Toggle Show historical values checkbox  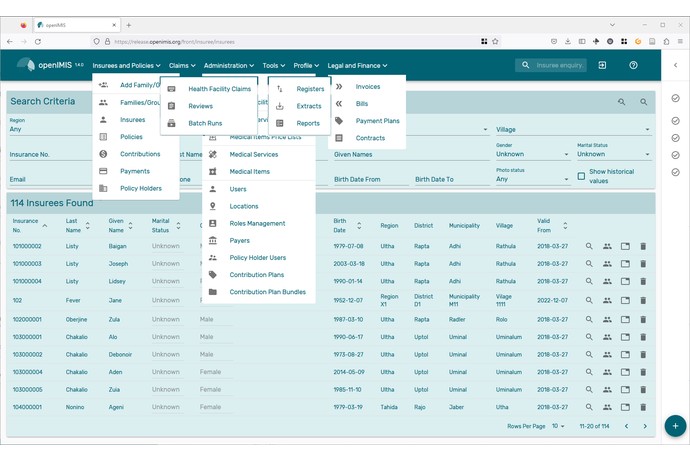[581, 176]
